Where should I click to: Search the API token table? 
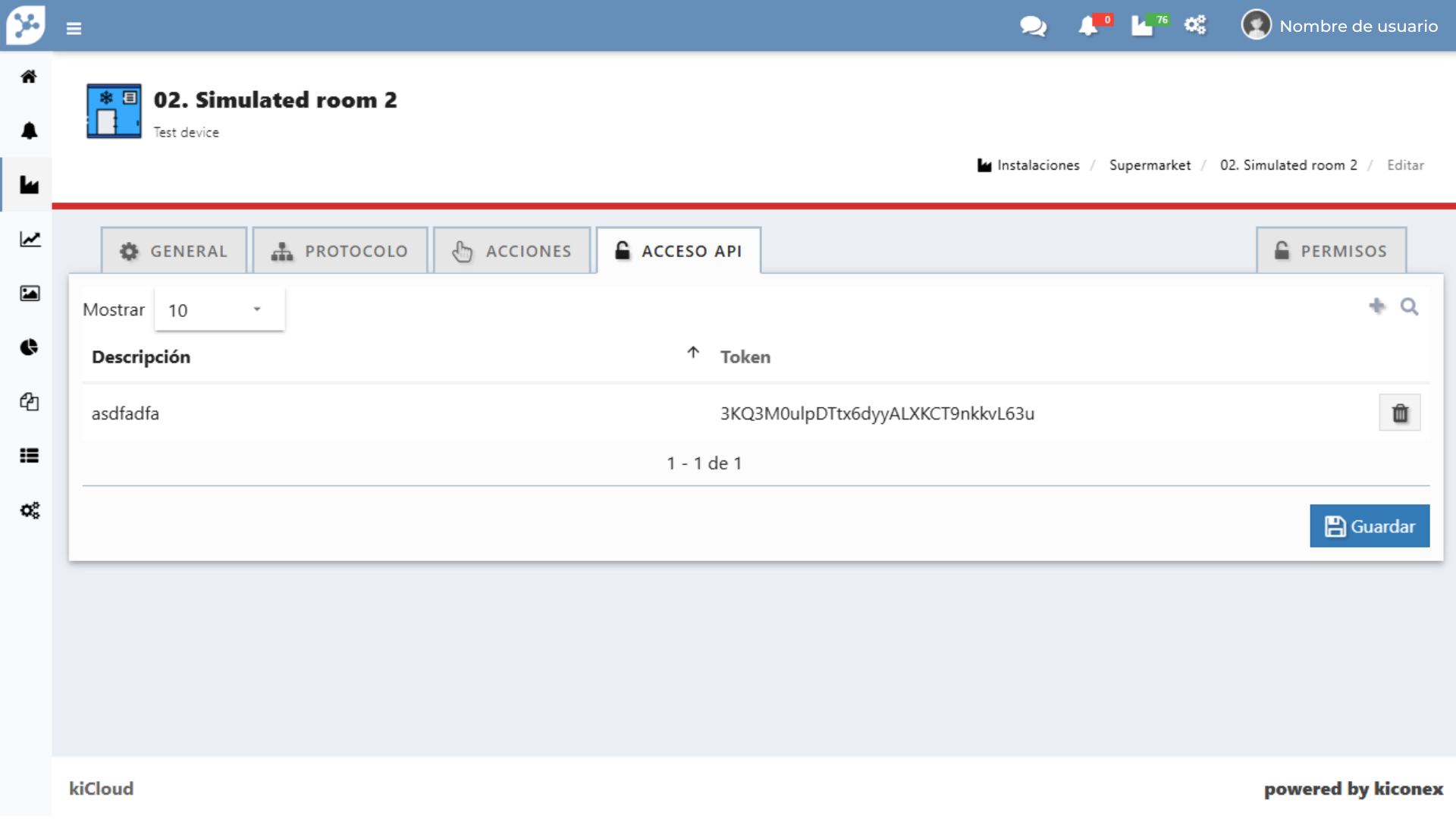(x=1409, y=306)
